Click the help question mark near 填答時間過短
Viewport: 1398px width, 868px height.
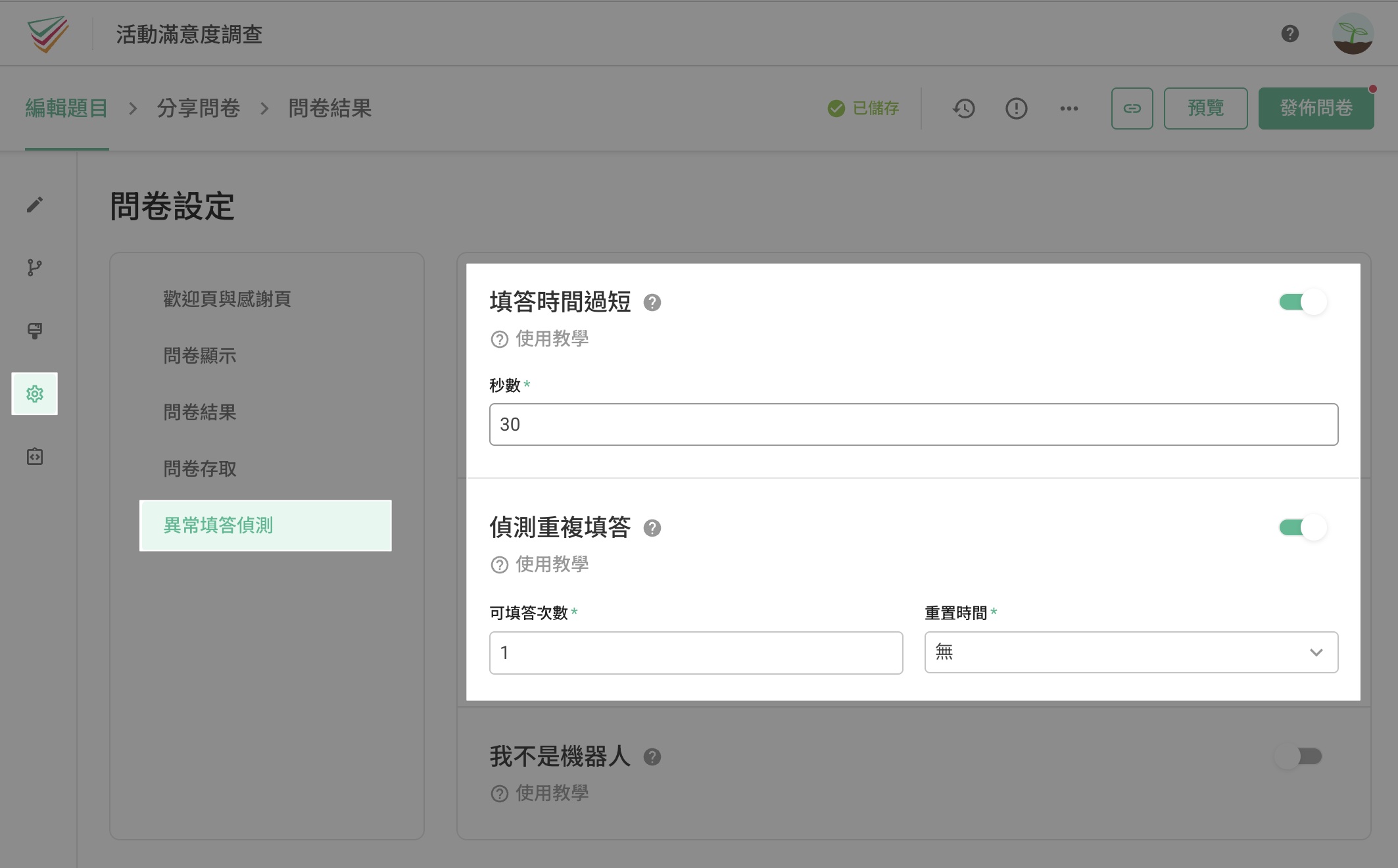[652, 303]
